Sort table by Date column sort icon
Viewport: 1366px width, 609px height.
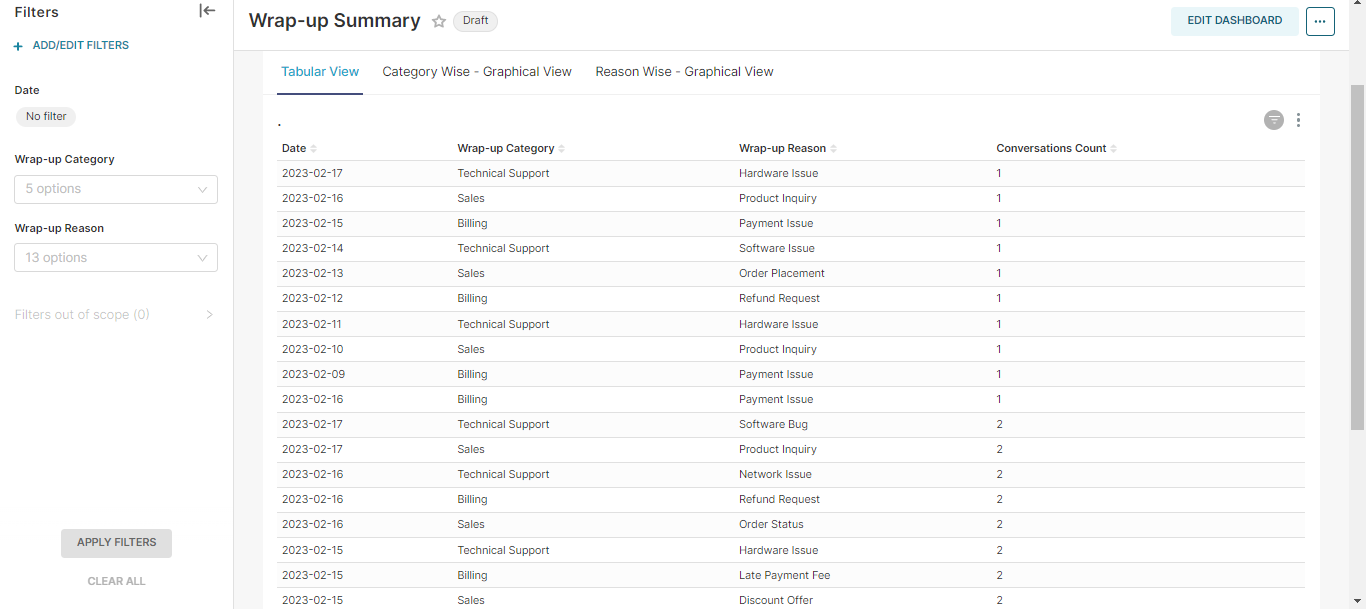(x=314, y=149)
